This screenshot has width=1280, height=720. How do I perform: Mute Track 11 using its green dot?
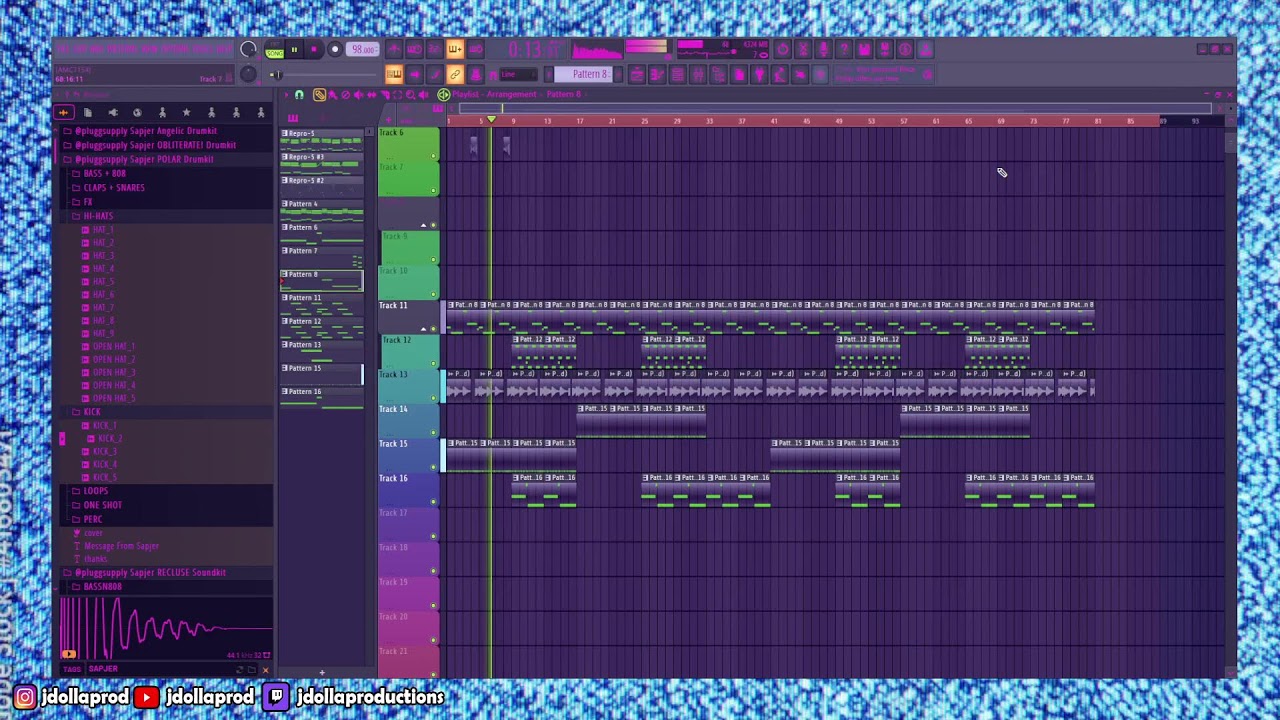[x=433, y=329]
